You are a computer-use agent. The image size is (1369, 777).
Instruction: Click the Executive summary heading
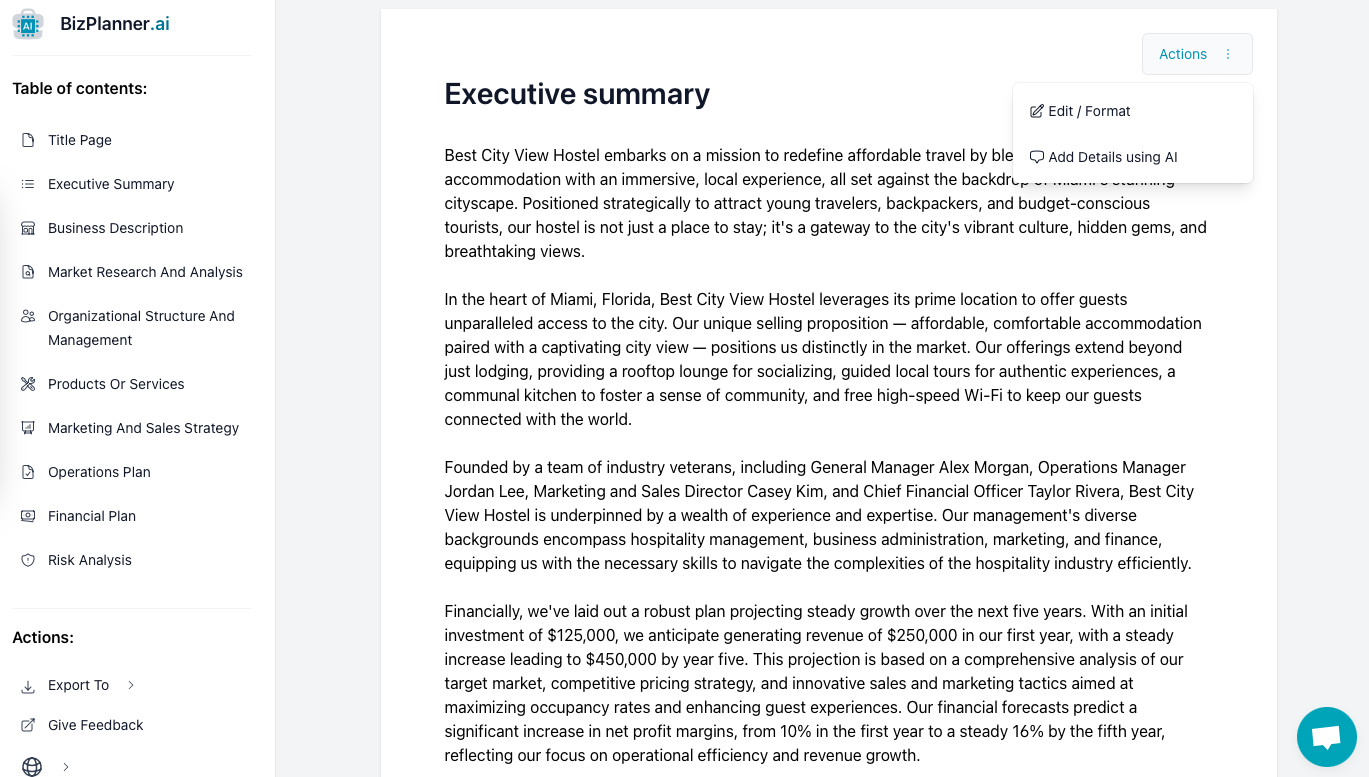coord(577,94)
